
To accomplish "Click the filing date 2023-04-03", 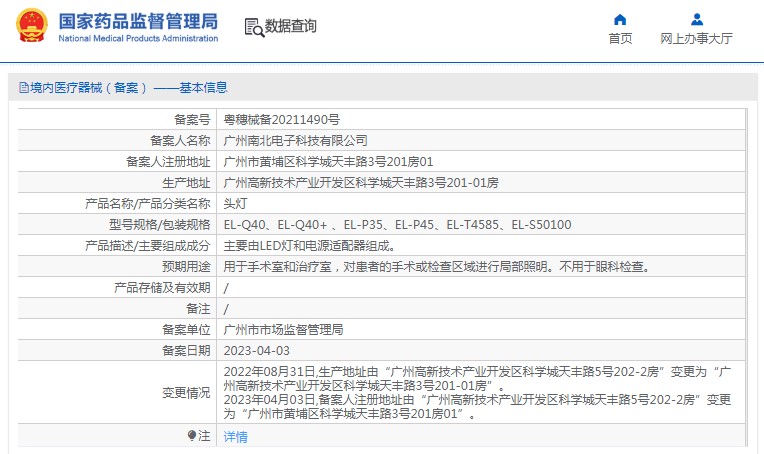I will point(256,351).
